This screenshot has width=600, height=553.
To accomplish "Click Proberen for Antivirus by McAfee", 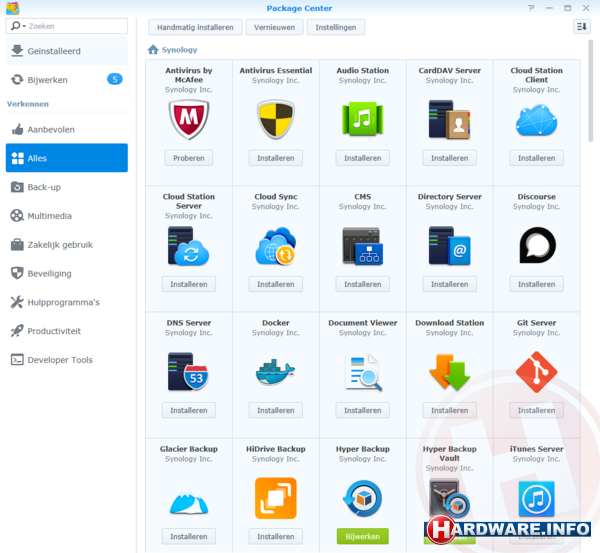I will coord(189,158).
